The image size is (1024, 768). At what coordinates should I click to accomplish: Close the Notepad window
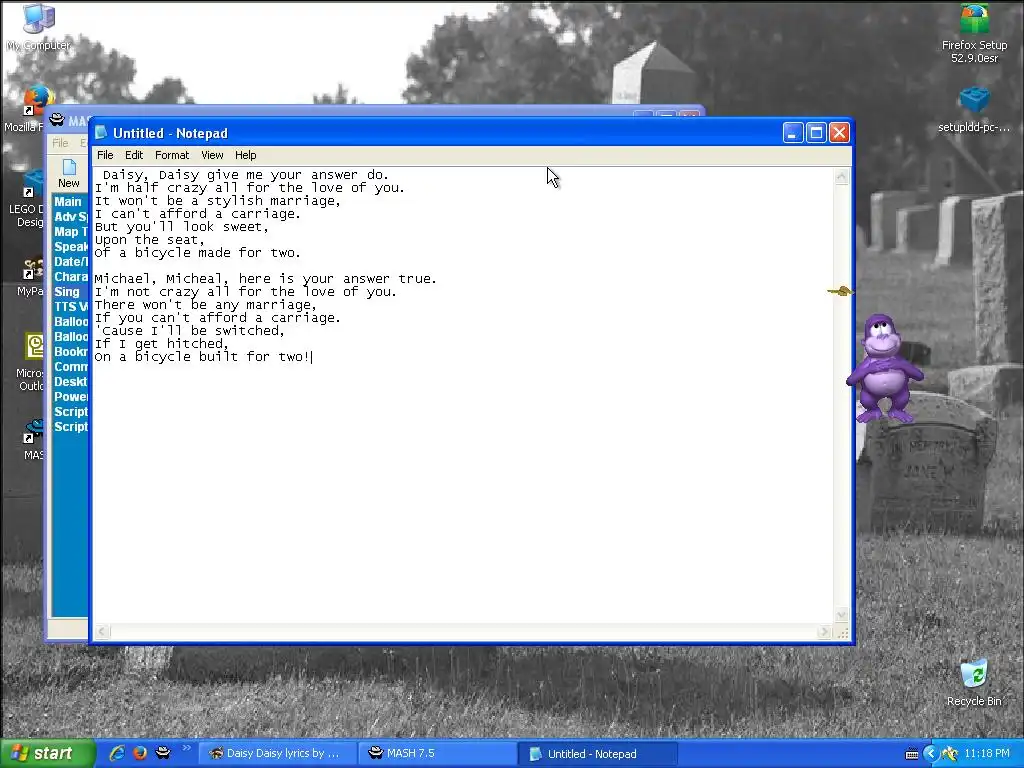839,133
